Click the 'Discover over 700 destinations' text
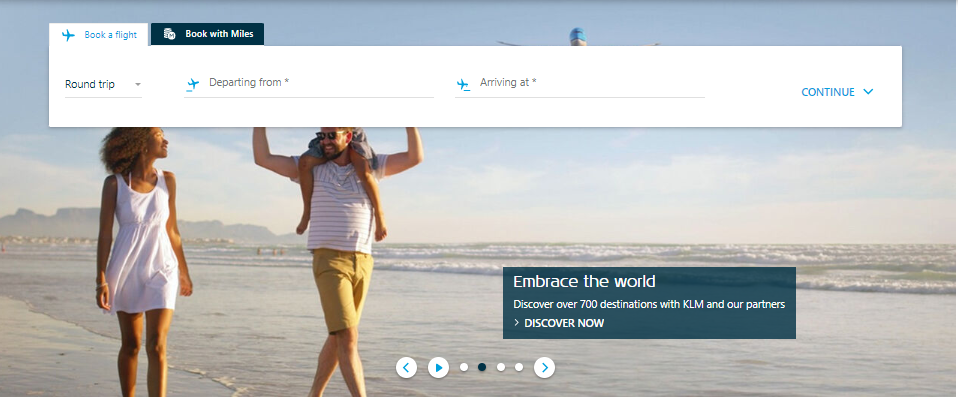This screenshot has height=399, width=958. (x=649, y=304)
